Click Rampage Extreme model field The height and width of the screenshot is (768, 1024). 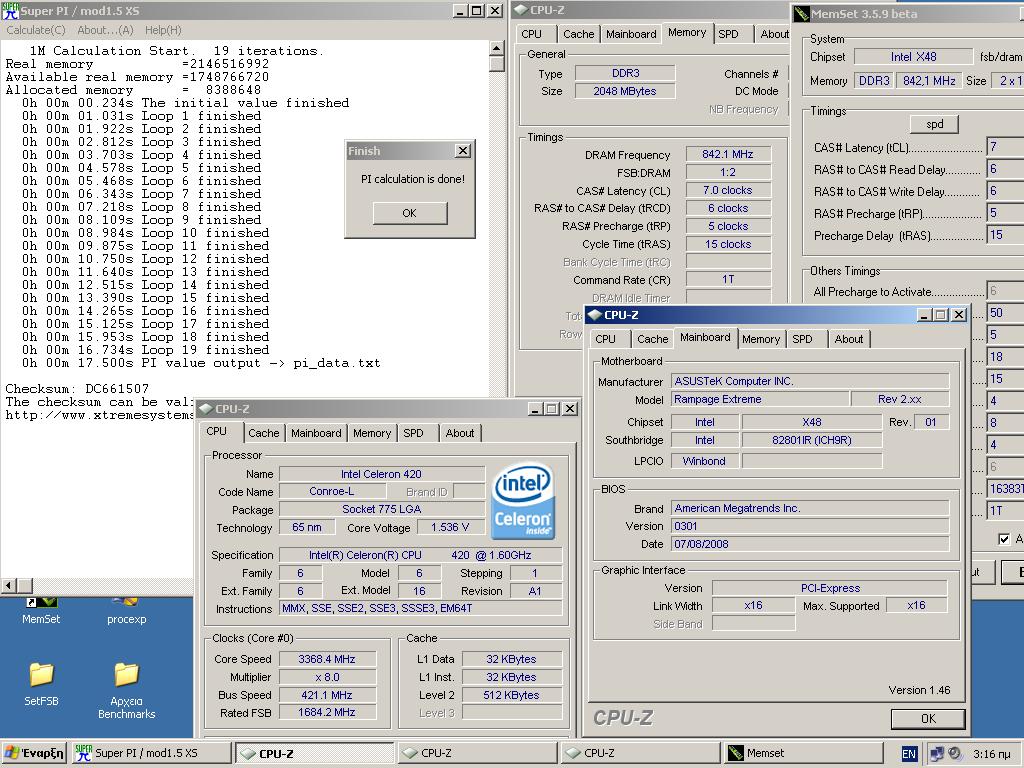(x=760, y=399)
